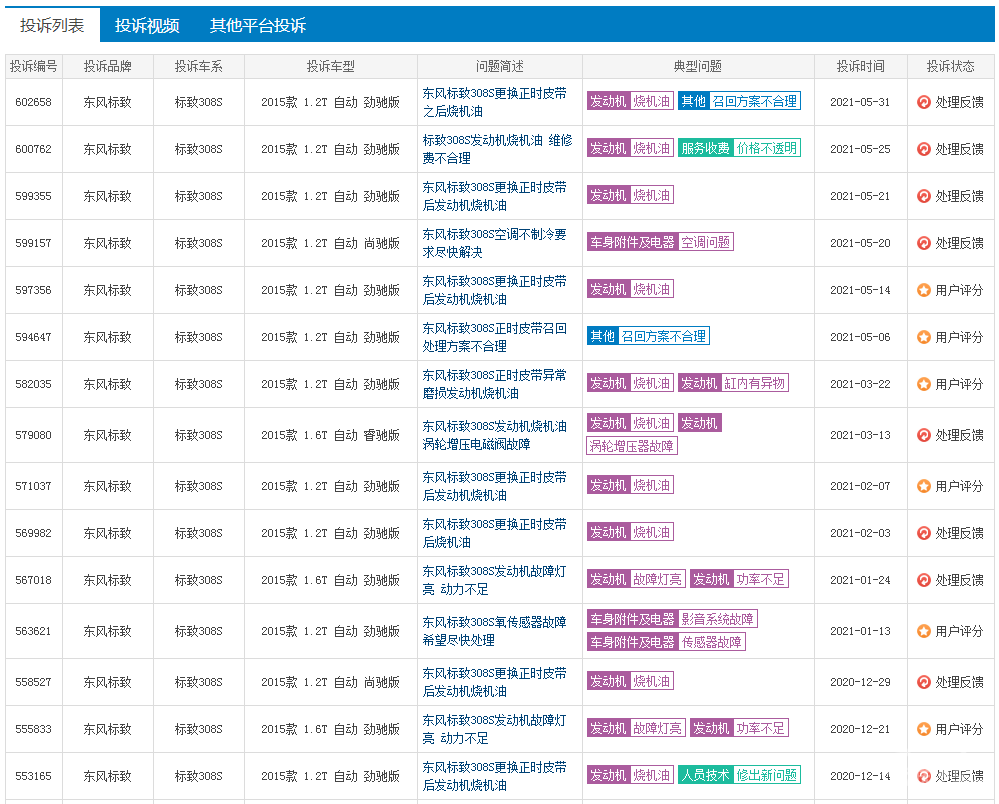Click 功率不足 tag in complaint 555833 row
999x804 pixels.
760,728
